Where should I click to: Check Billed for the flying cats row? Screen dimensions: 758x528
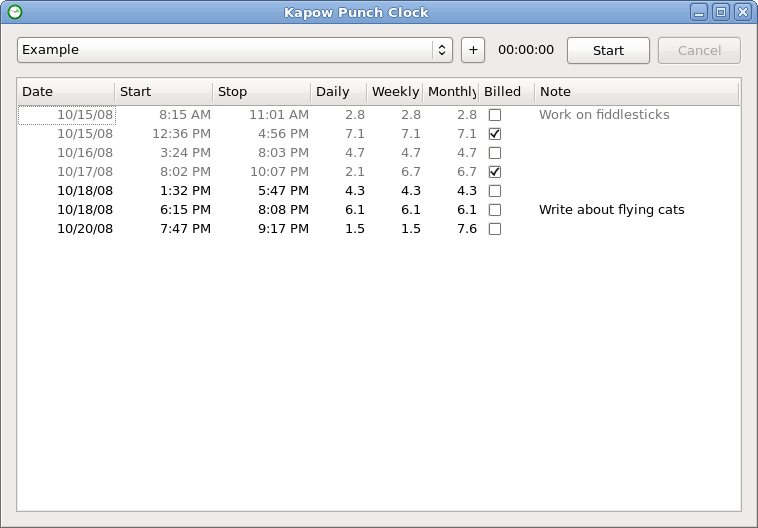(x=495, y=210)
